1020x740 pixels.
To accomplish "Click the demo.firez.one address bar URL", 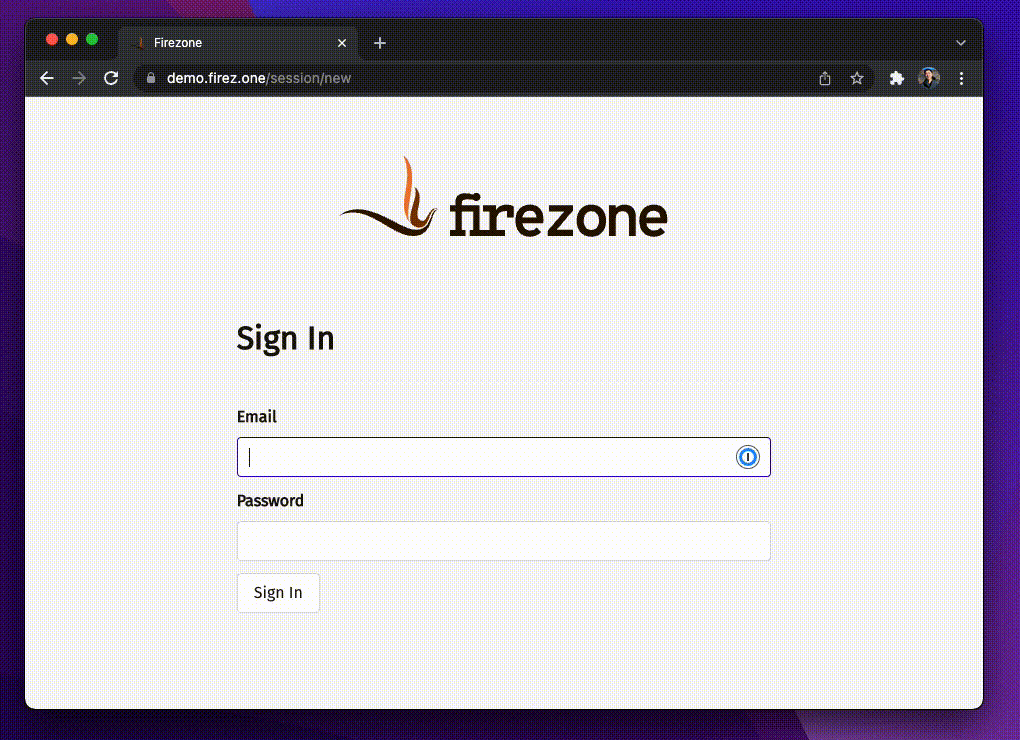I will [x=259, y=78].
